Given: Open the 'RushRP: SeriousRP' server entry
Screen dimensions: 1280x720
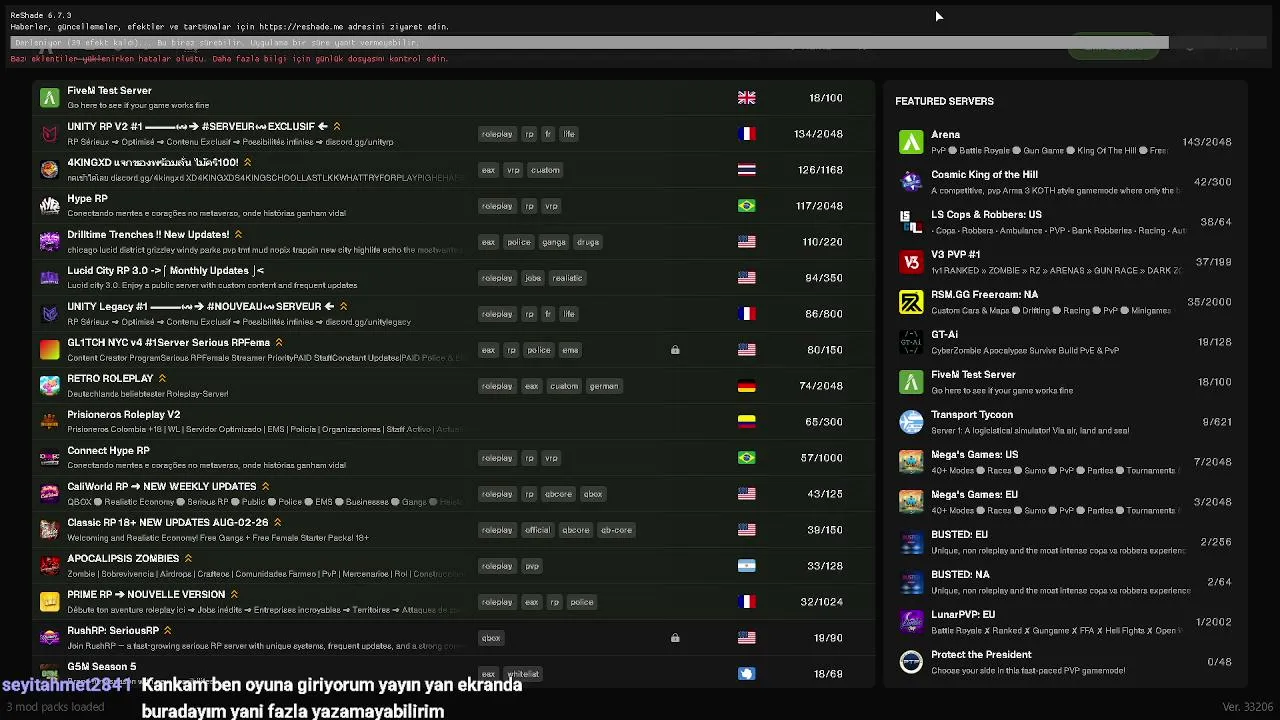Looking at the screenshot, I should click(453, 638).
